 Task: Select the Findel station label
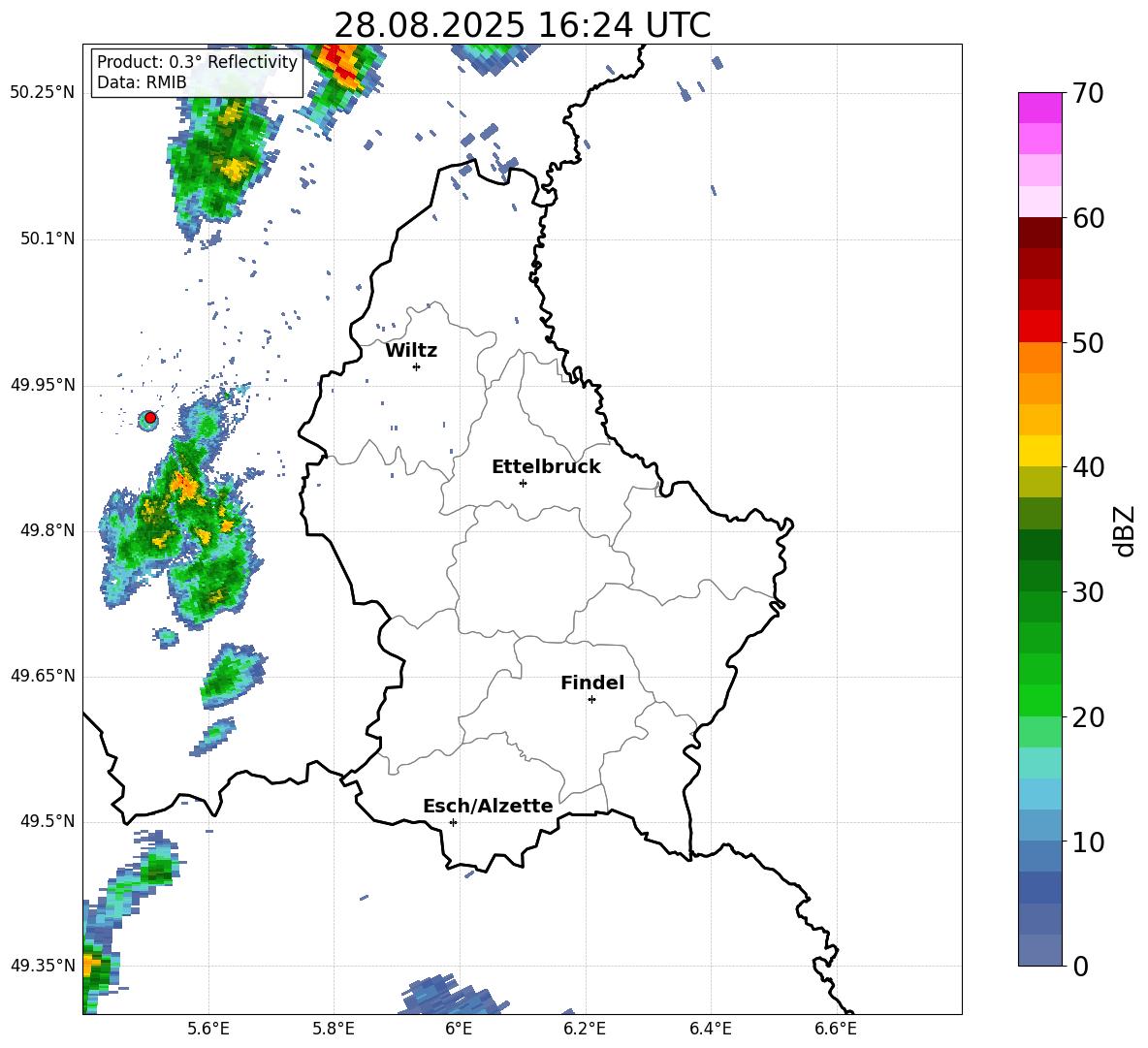[x=592, y=683]
